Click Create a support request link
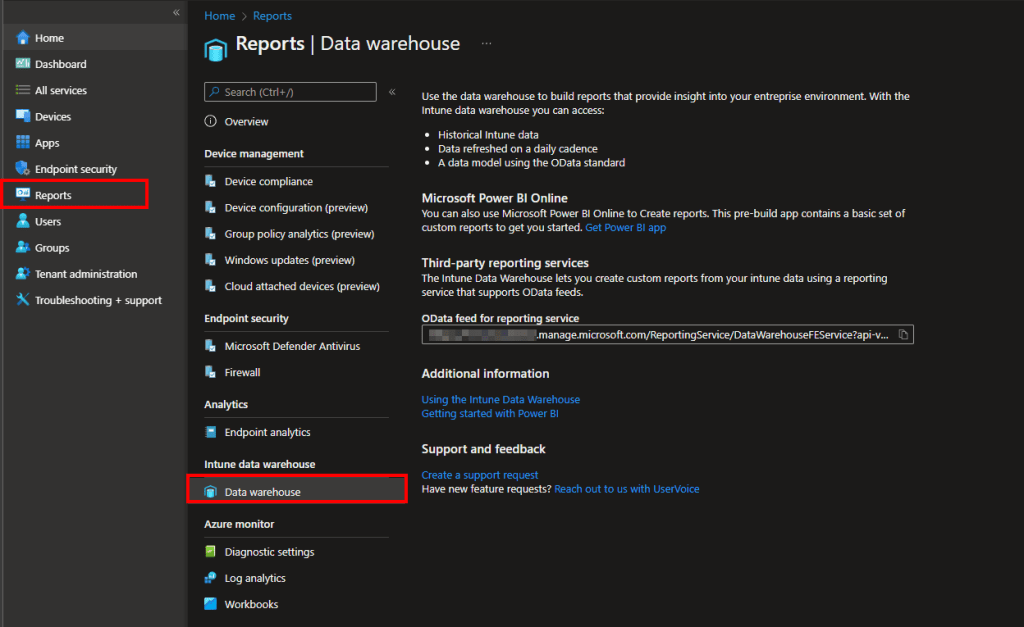1024x627 pixels. (x=480, y=475)
